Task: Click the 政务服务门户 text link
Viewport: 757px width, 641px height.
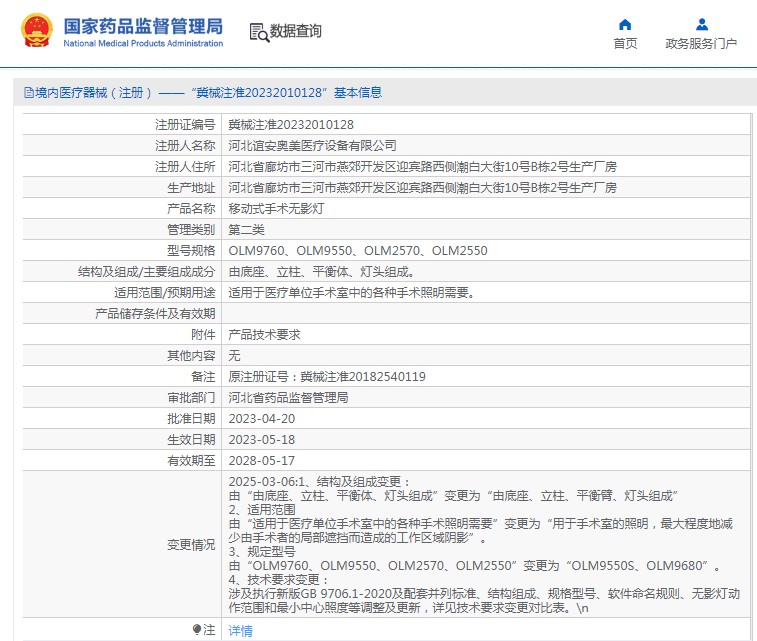Action: (701, 43)
